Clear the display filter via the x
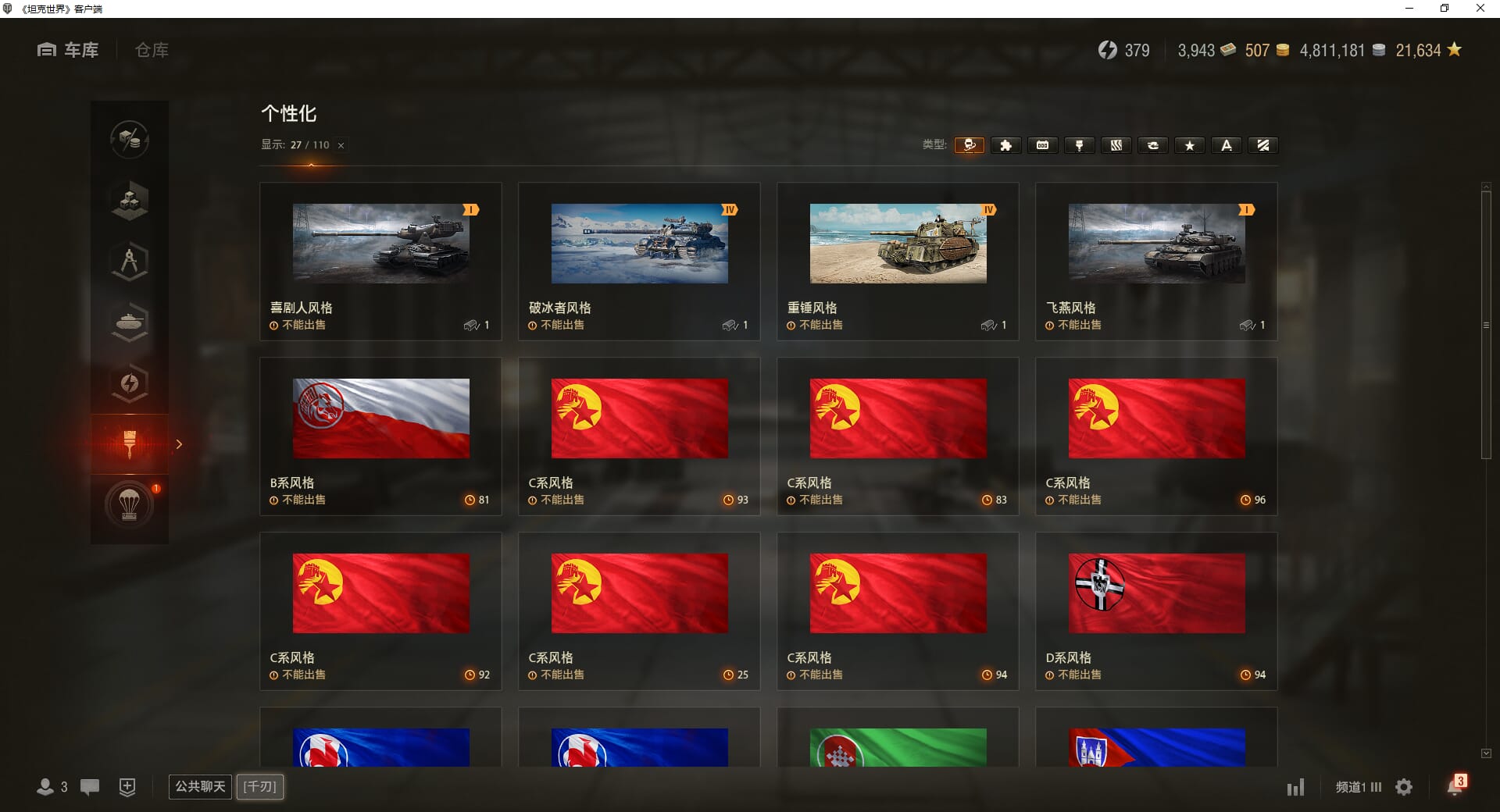The height and width of the screenshot is (812, 1500). (341, 145)
